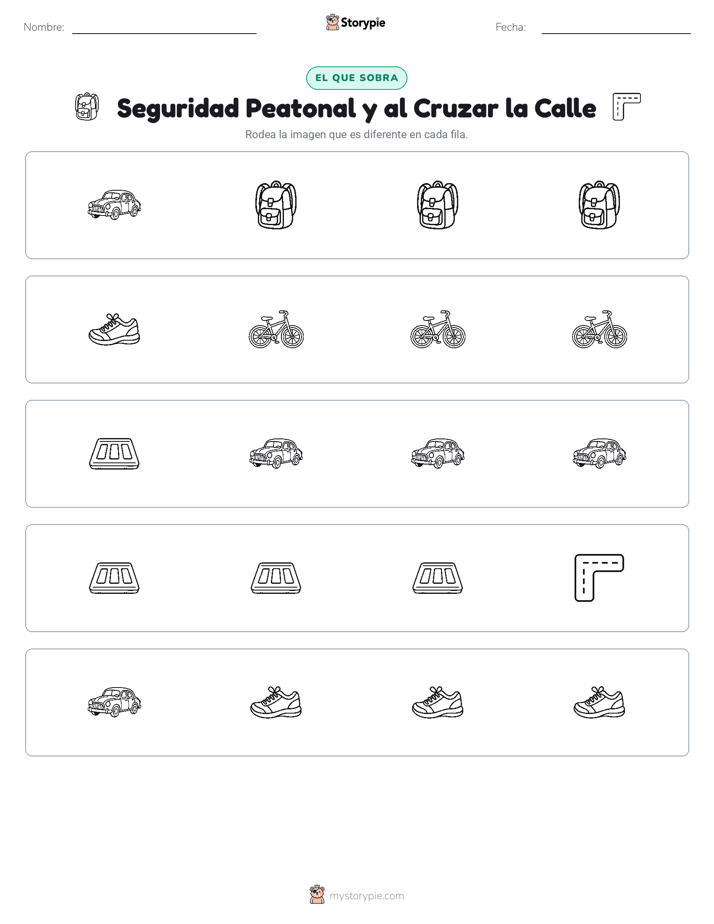
Task: Click the Seguridad Peatonal title heading
Action: [356, 108]
